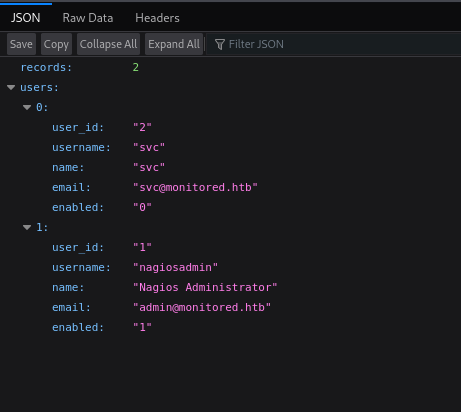This screenshot has width=461, height=412.
Task: Collapse user entry 1 arrow
Action: [27, 227]
